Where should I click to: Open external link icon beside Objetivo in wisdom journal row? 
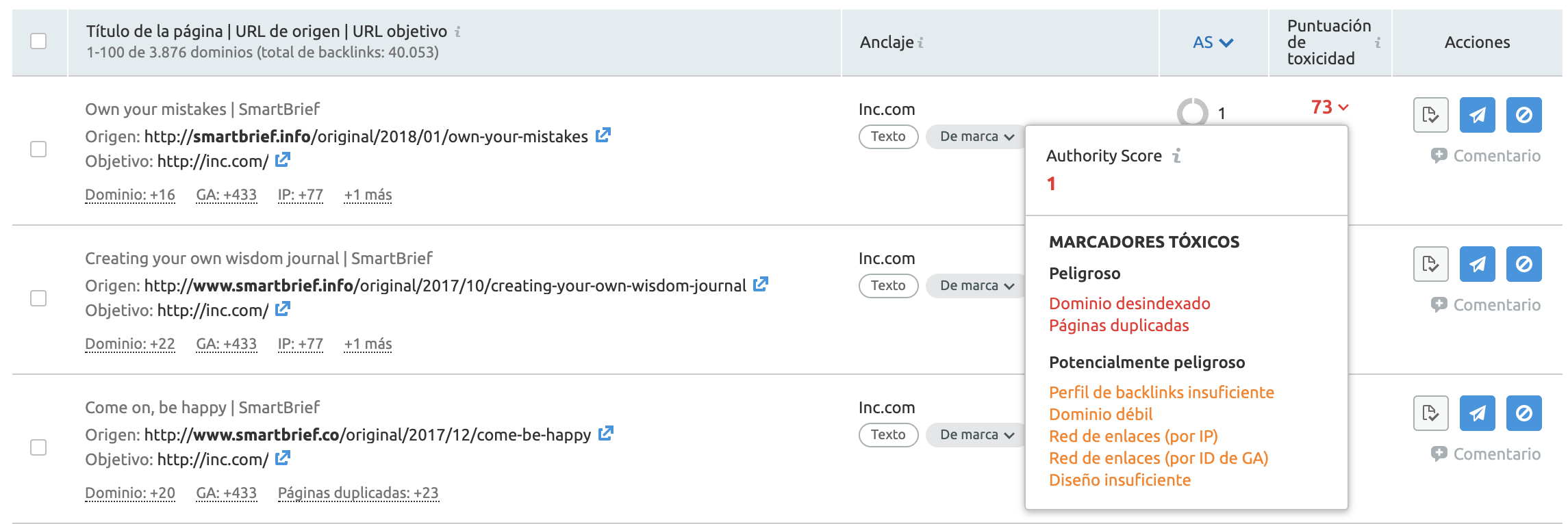[283, 309]
